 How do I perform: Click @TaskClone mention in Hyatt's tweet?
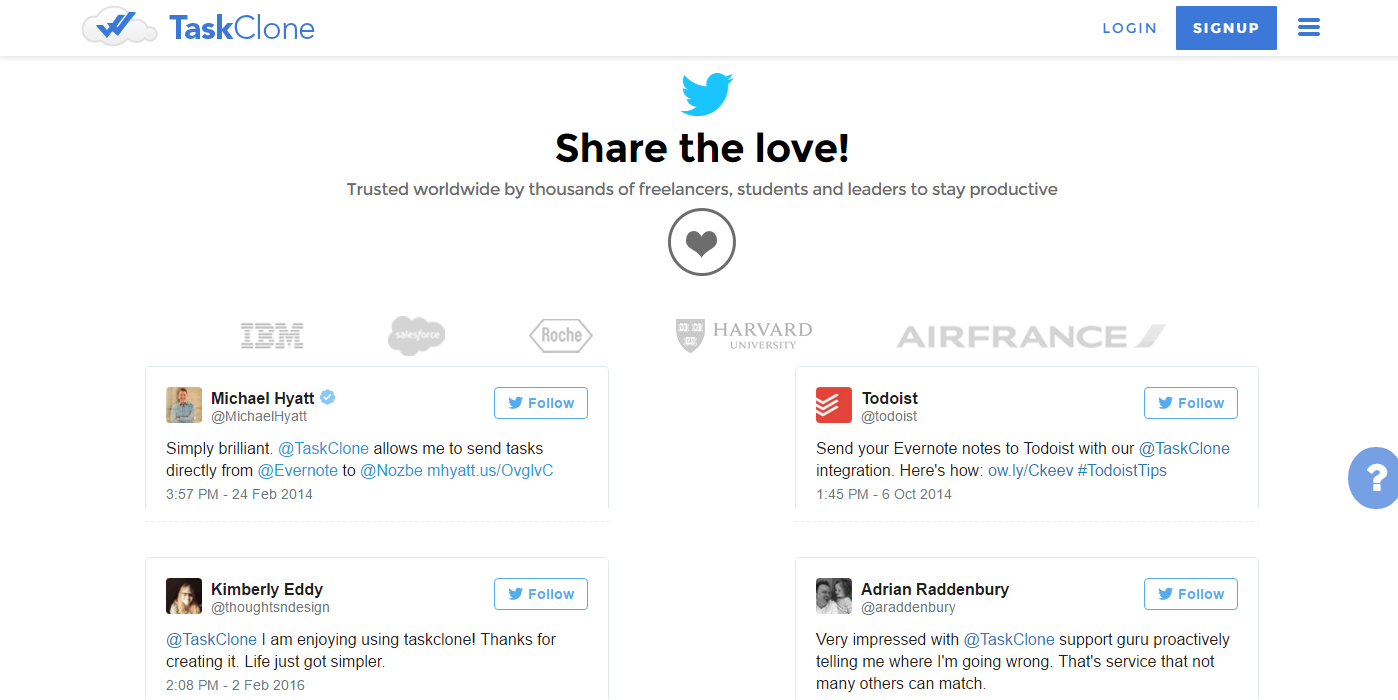click(x=323, y=448)
